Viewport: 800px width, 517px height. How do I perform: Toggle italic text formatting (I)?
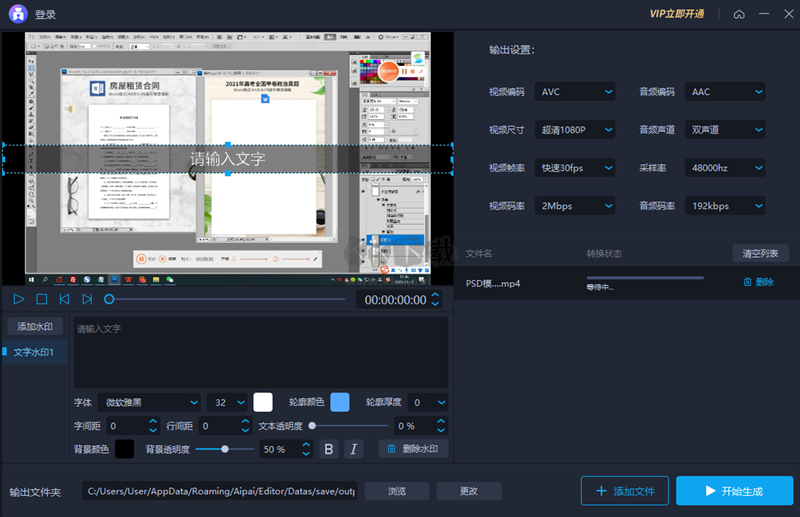click(x=353, y=450)
